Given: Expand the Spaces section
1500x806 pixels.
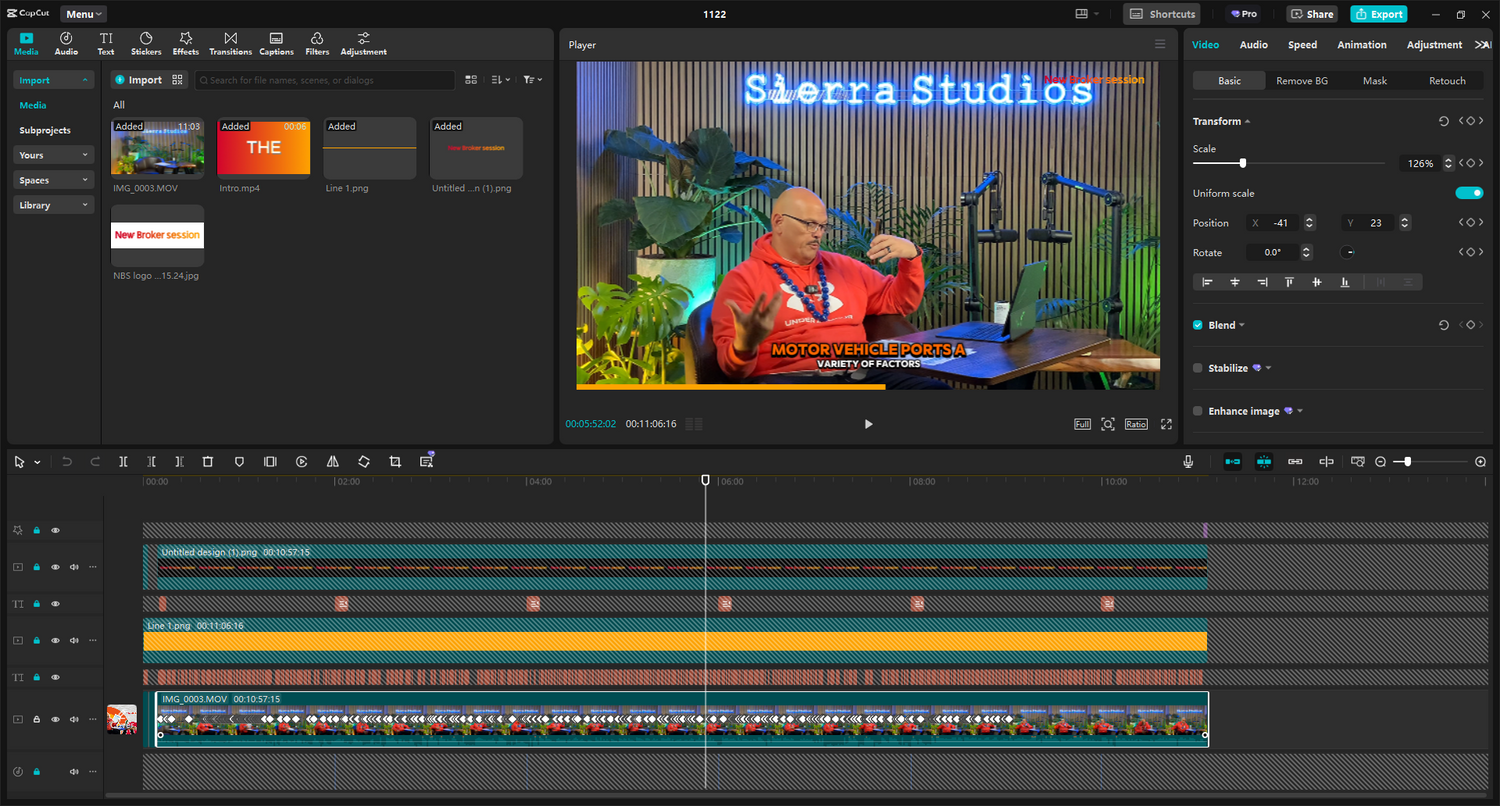Looking at the screenshot, I should tap(54, 180).
